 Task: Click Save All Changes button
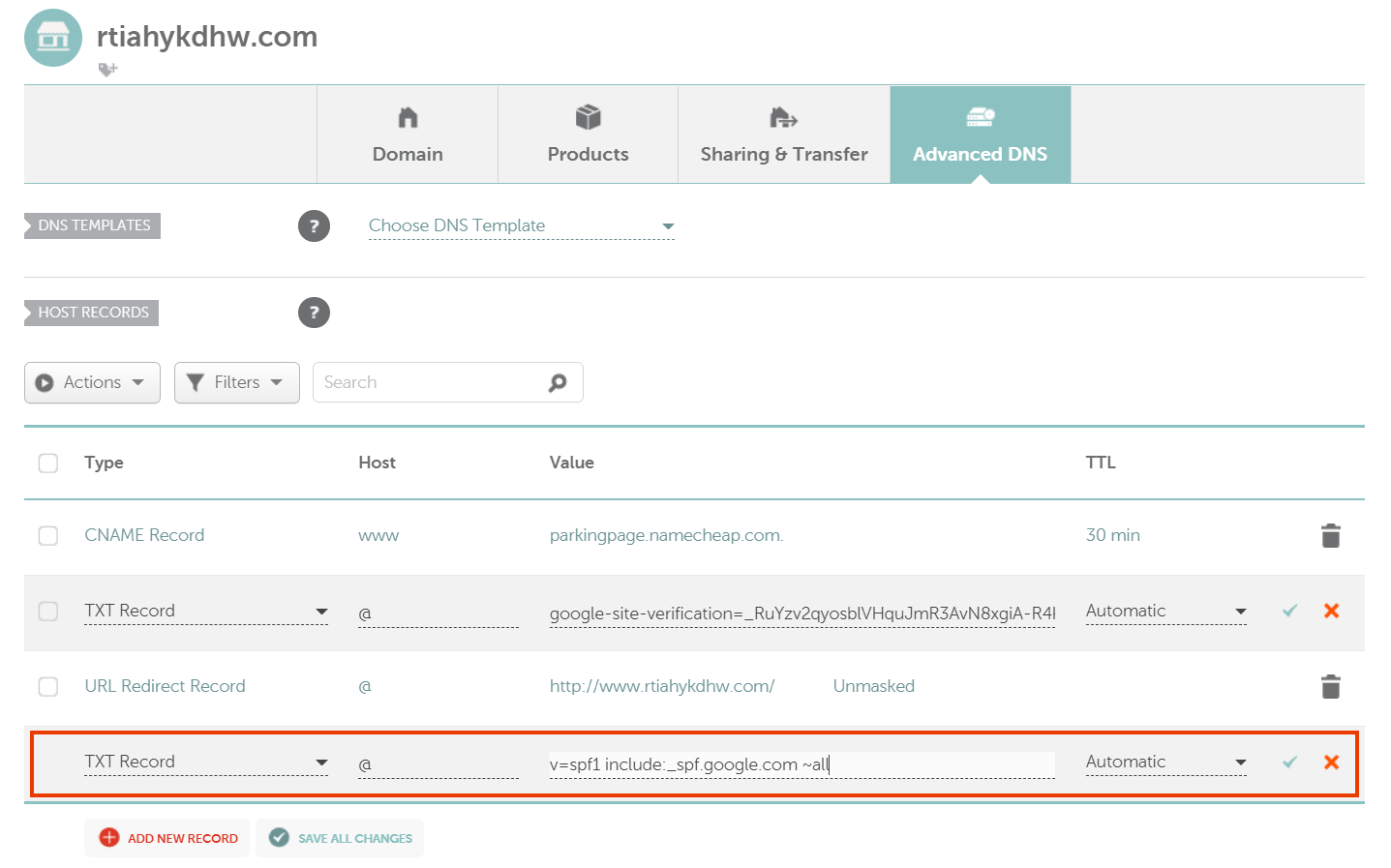coord(341,838)
